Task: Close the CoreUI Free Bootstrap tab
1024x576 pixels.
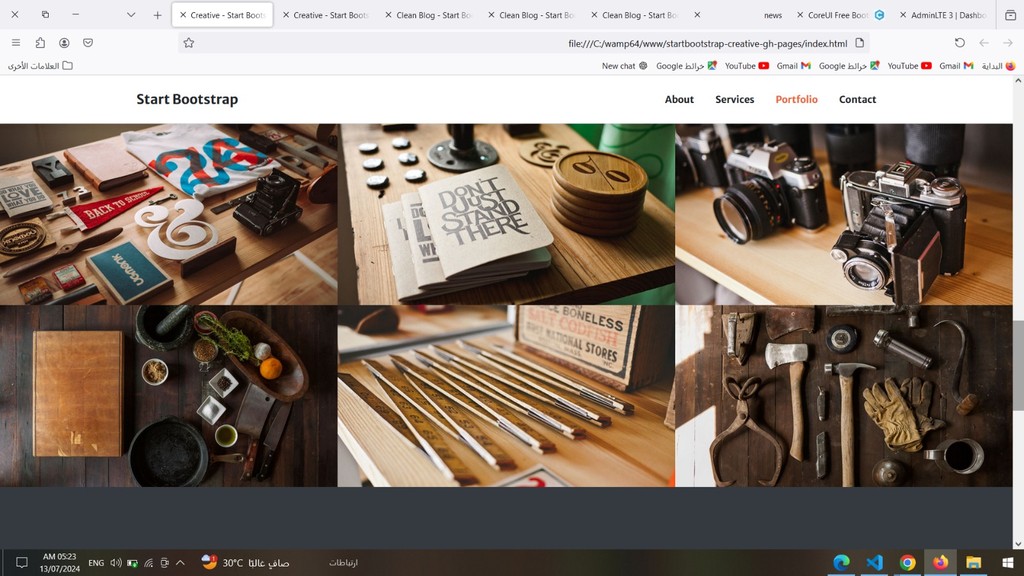Action: tap(800, 15)
